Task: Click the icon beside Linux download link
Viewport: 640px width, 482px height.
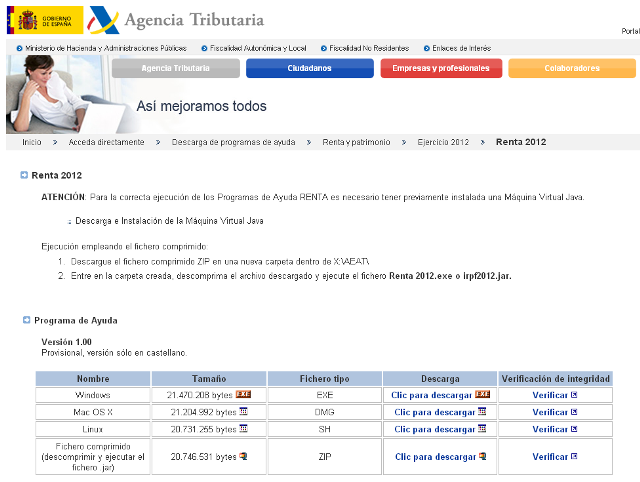Action: click(482, 429)
